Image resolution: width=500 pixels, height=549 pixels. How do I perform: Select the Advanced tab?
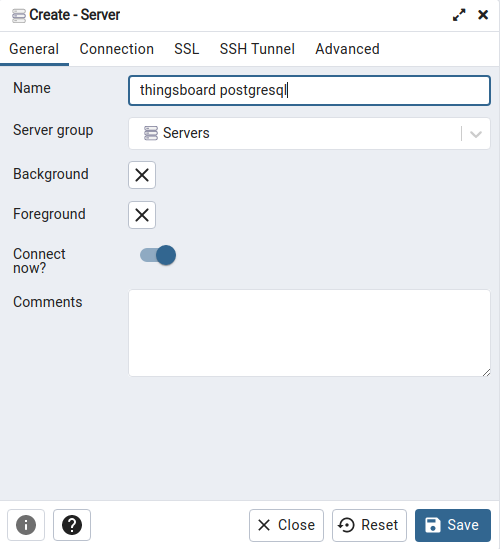point(347,49)
